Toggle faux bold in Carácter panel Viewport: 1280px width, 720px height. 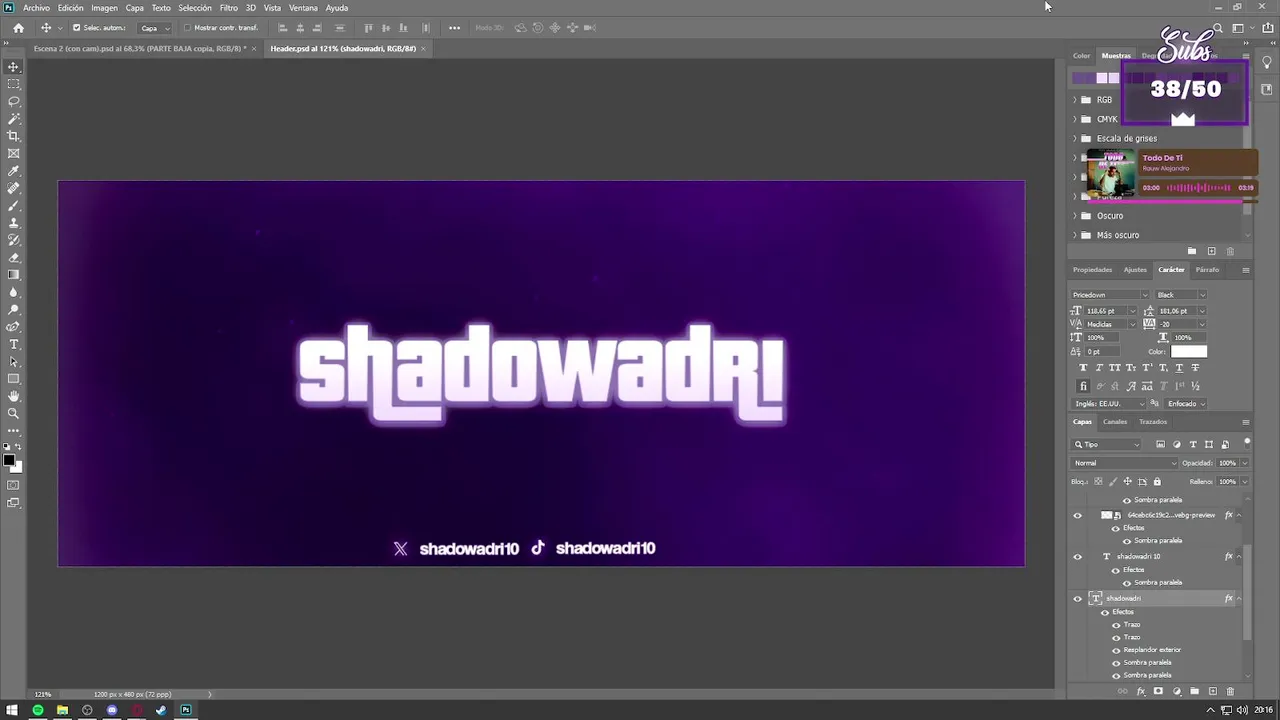point(1083,368)
